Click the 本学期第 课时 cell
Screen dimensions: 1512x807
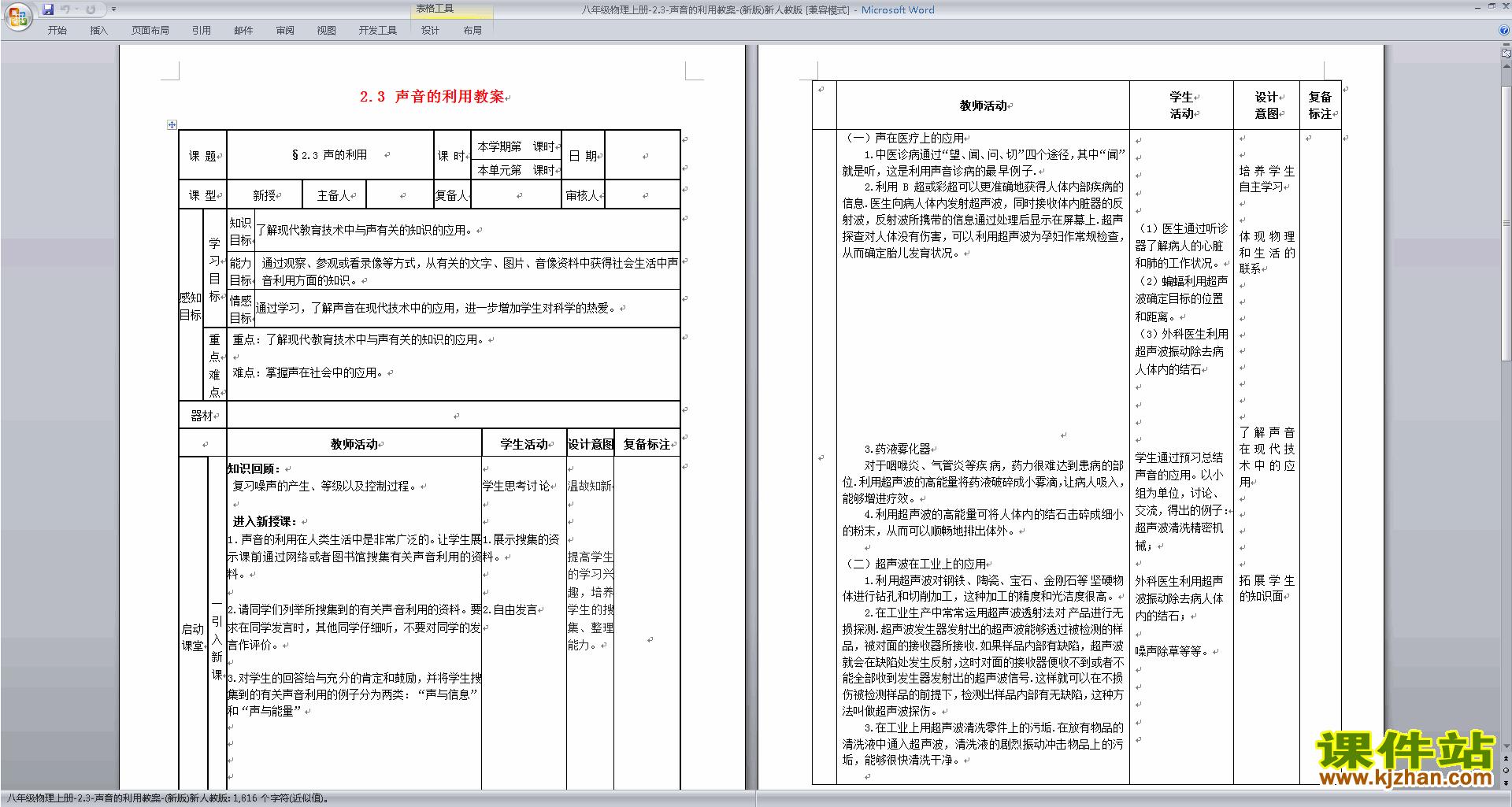tap(517, 146)
